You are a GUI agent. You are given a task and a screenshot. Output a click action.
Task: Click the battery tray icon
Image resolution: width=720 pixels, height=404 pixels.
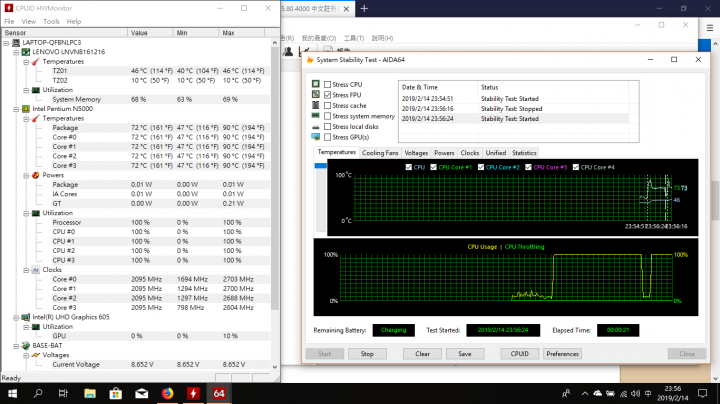tap(610, 393)
